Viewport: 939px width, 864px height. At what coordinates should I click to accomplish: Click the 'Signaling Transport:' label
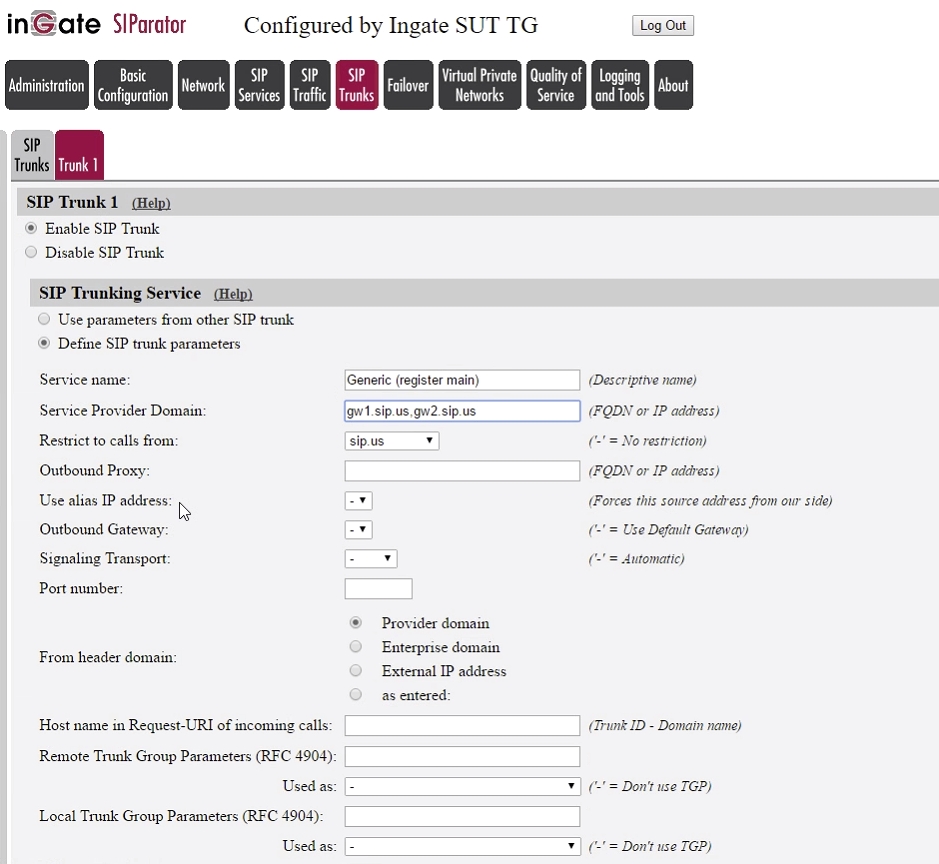click(105, 559)
